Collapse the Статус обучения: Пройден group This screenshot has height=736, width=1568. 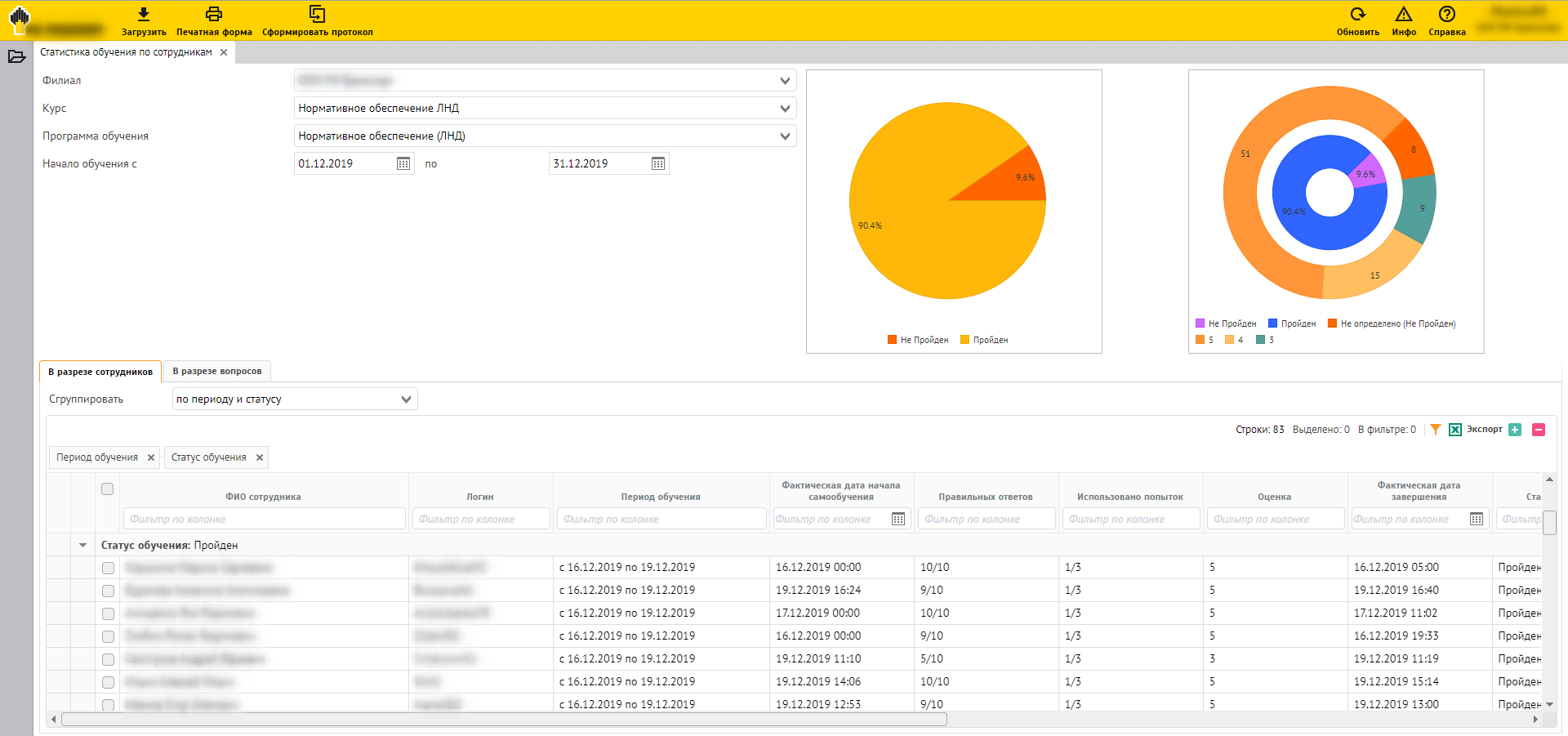click(x=82, y=546)
